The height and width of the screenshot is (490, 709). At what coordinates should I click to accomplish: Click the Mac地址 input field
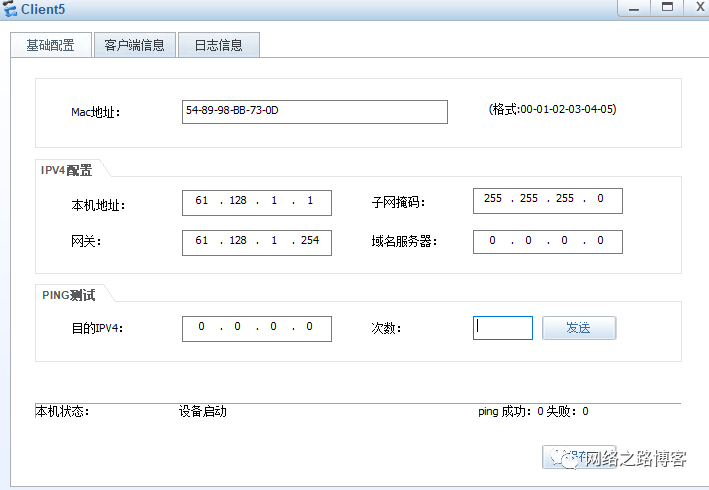point(315,112)
